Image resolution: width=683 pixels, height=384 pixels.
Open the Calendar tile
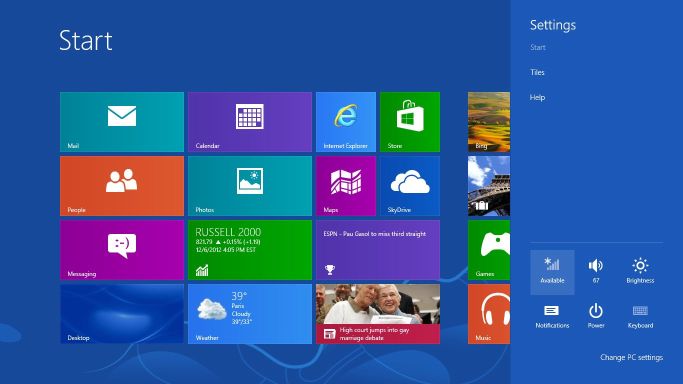[x=250, y=122]
